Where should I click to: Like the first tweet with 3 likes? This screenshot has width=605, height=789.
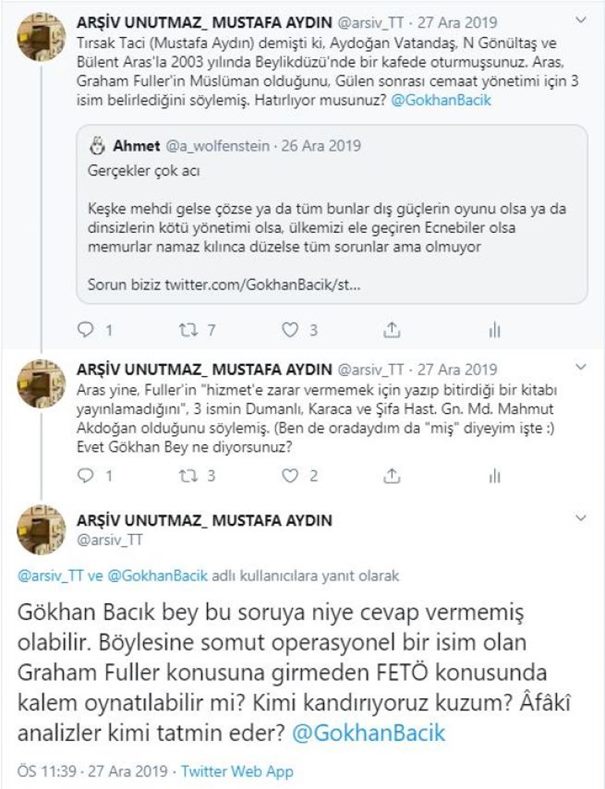click(x=290, y=330)
